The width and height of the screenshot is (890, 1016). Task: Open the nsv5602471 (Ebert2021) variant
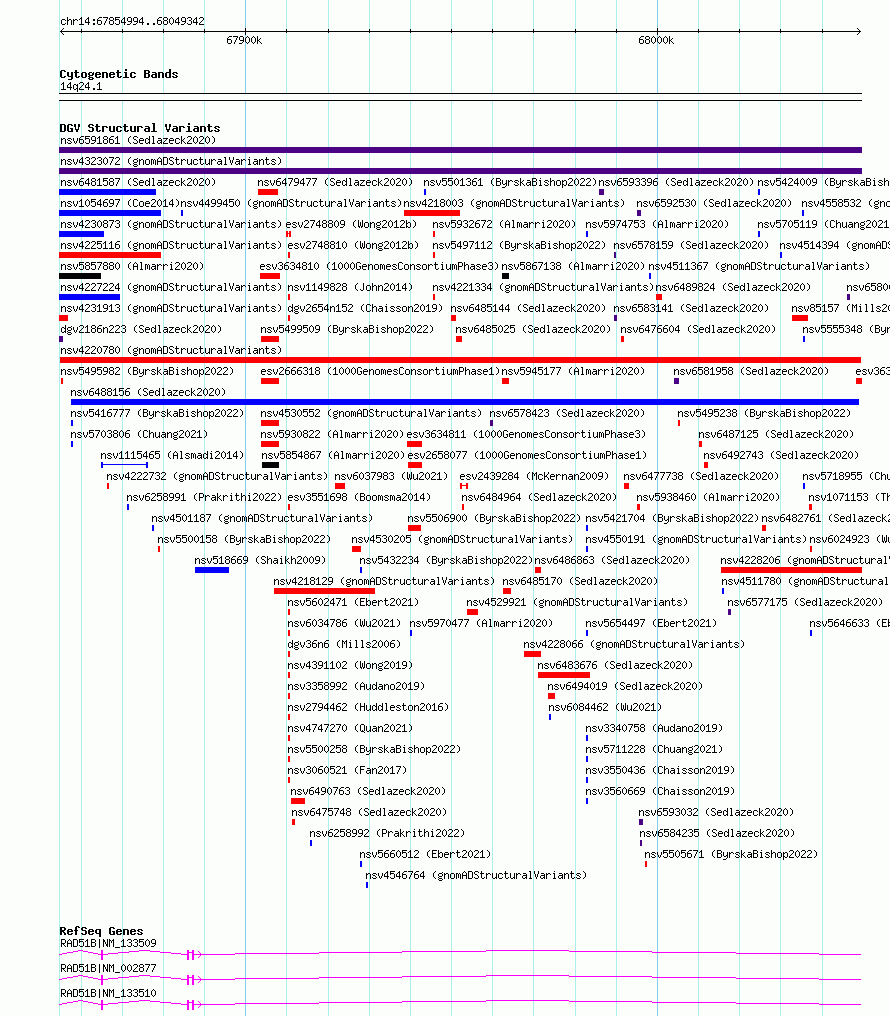pyautogui.click(x=353, y=603)
